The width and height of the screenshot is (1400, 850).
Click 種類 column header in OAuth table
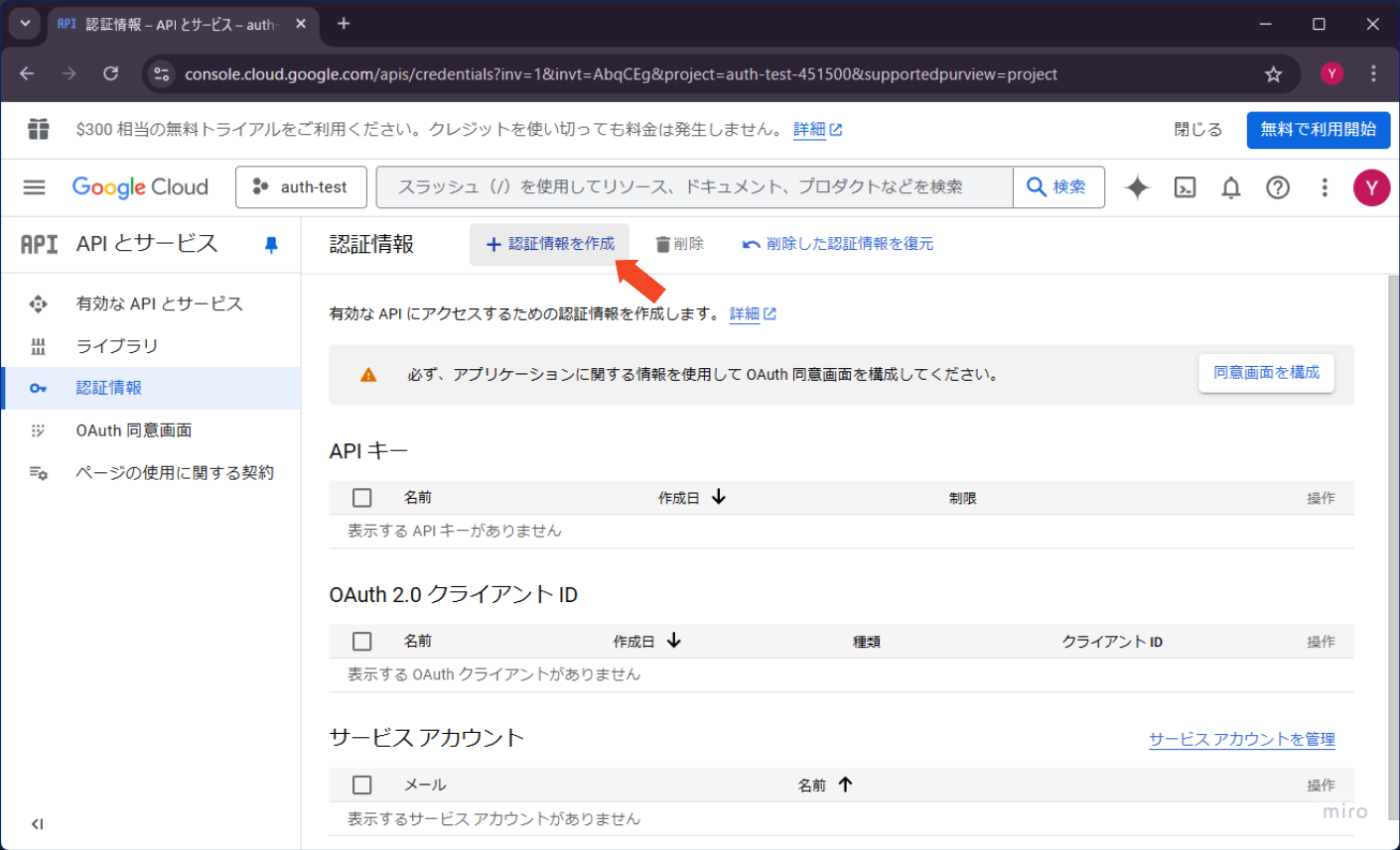pos(866,642)
